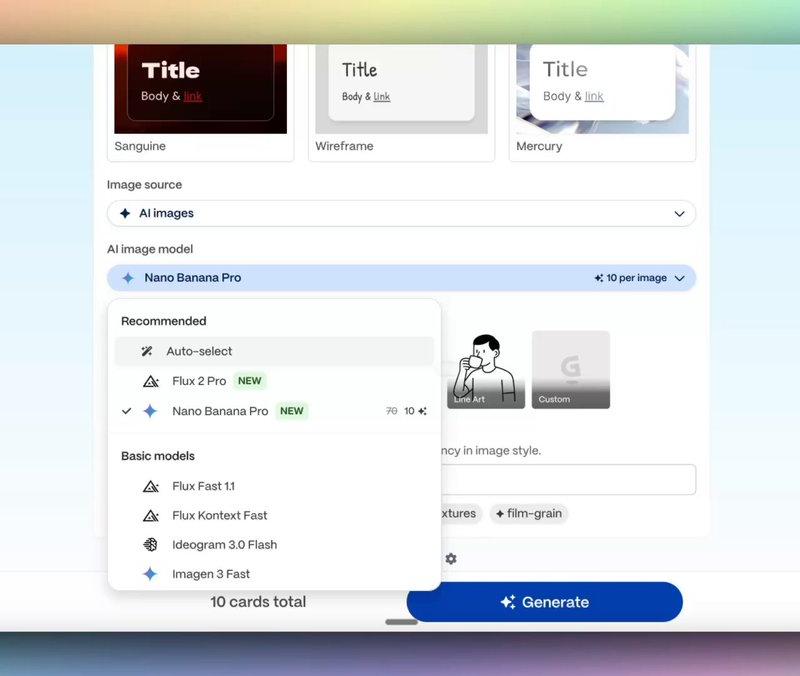The width and height of the screenshot is (800, 676).
Task: Choose Imagen 3 Fast model
Action: pos(274,574)
